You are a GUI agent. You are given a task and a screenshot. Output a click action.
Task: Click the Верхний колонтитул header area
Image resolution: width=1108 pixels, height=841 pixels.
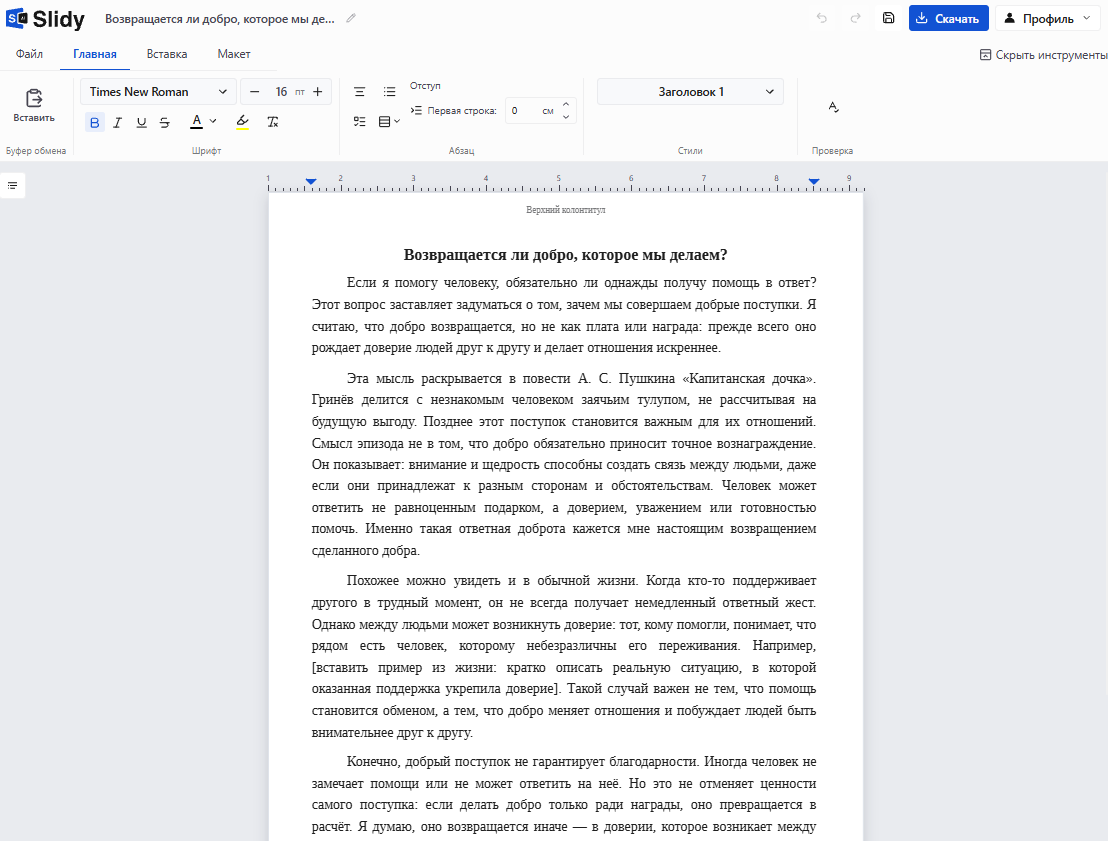[566, 210]
